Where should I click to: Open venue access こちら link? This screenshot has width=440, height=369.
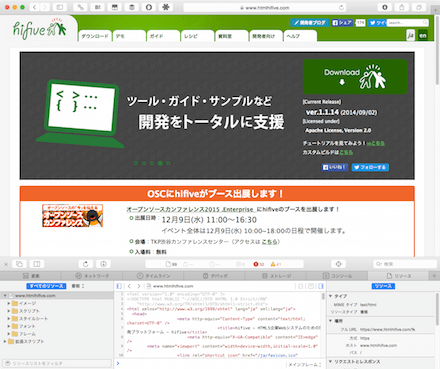tap(269, 242)
